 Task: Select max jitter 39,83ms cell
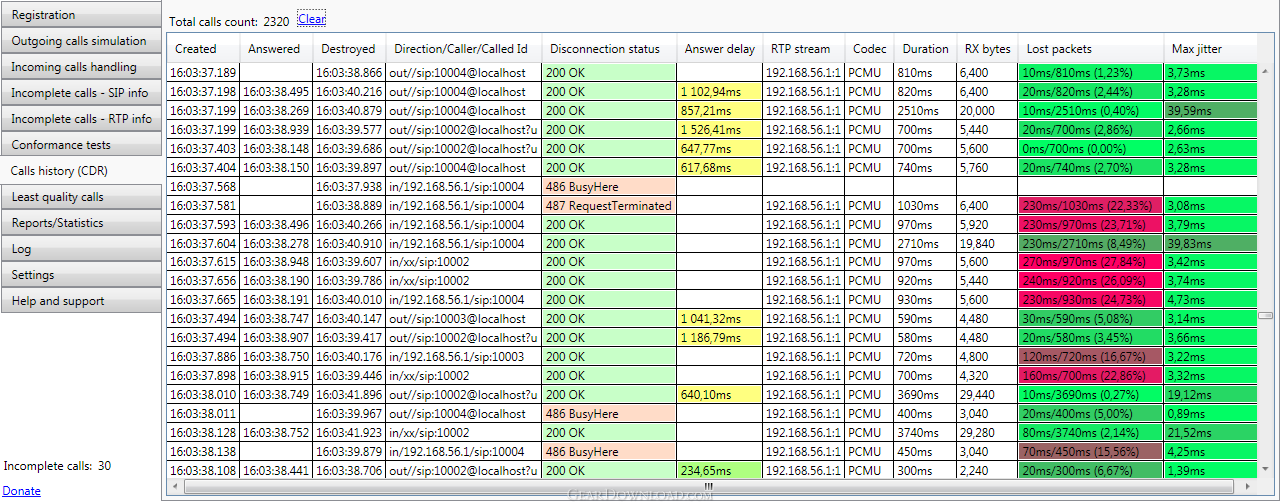pyautogui.click(x=1210, y=243)
